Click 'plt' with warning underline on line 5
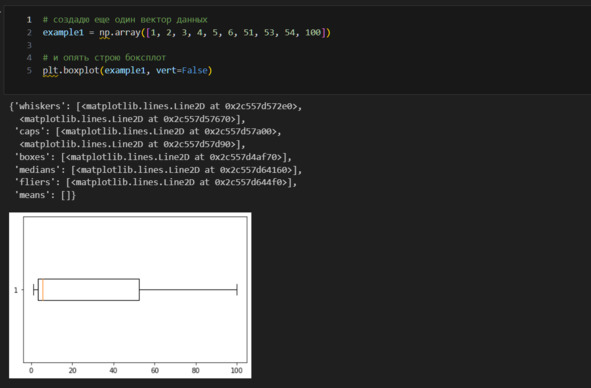Screen dimensions: 591x388 pos(50,71)
